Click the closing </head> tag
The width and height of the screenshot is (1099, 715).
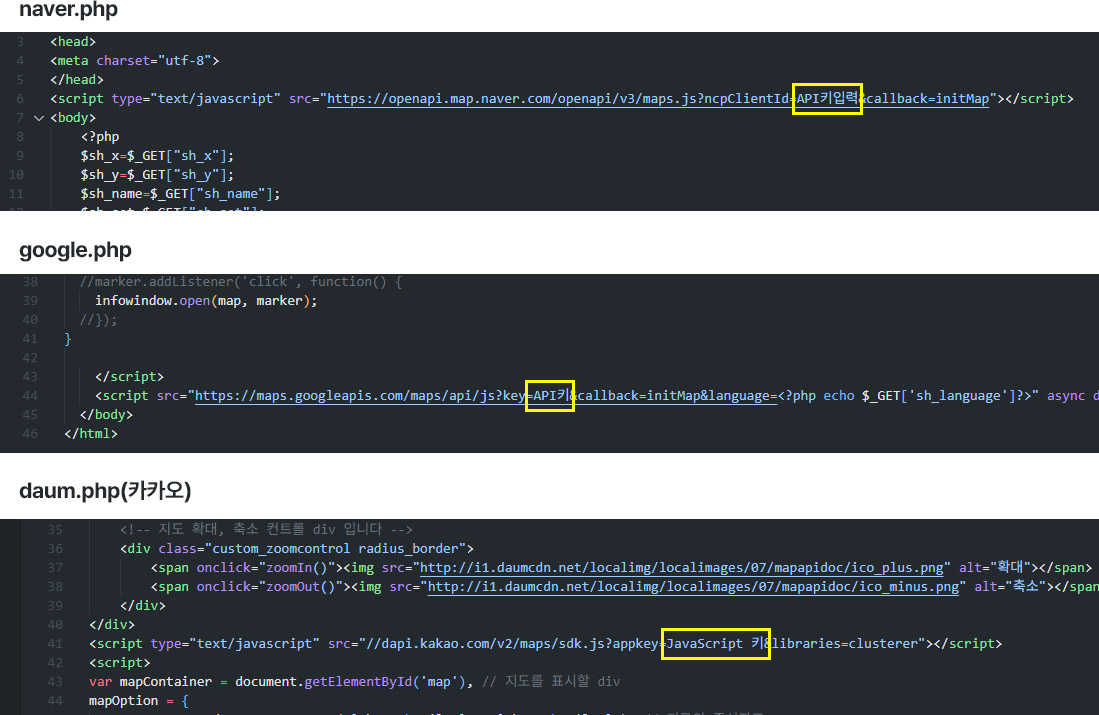[77, 80]
